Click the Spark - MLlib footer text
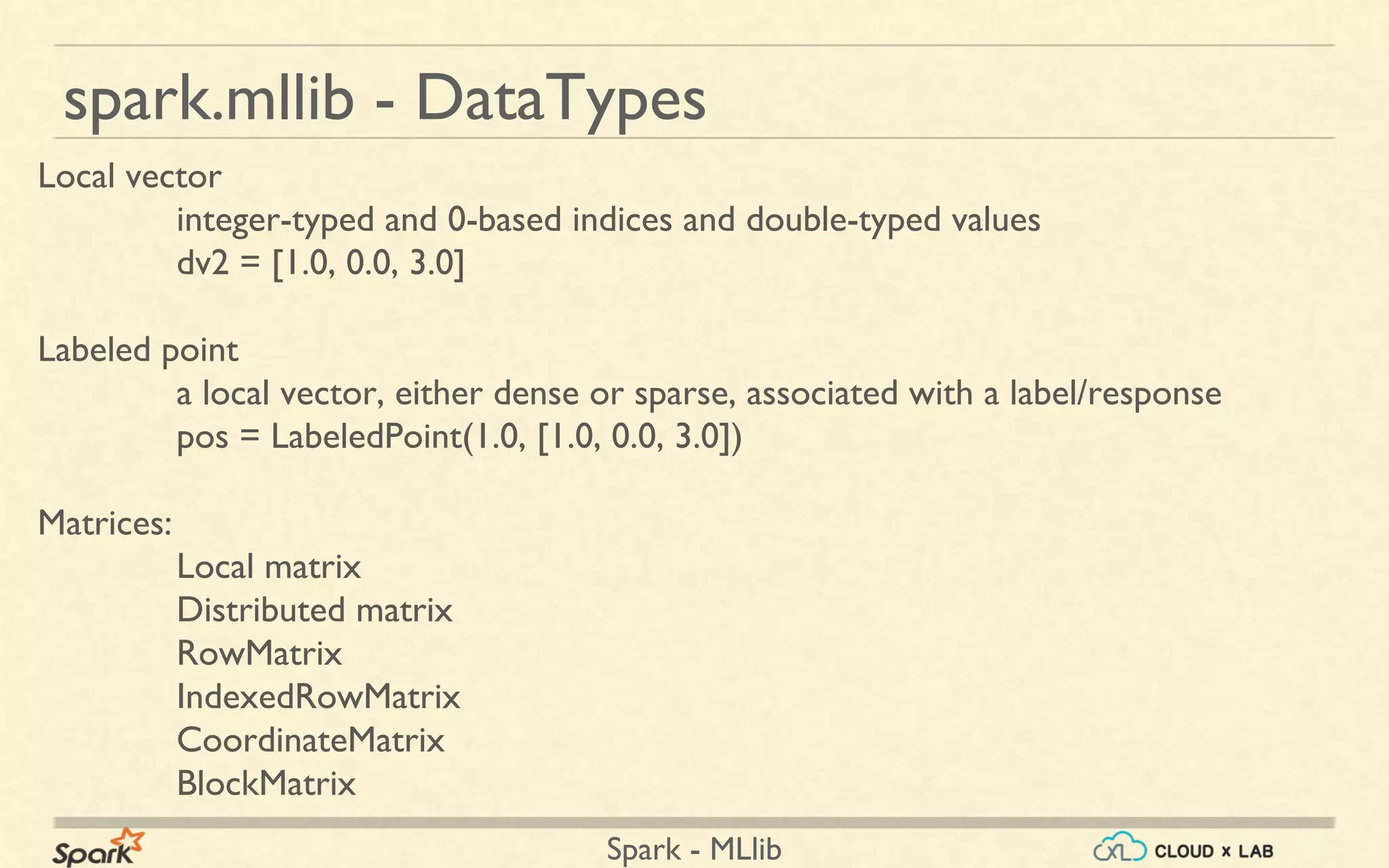Image resolution: width=1389 pixels, height=868 pixels. click(694, 850)
